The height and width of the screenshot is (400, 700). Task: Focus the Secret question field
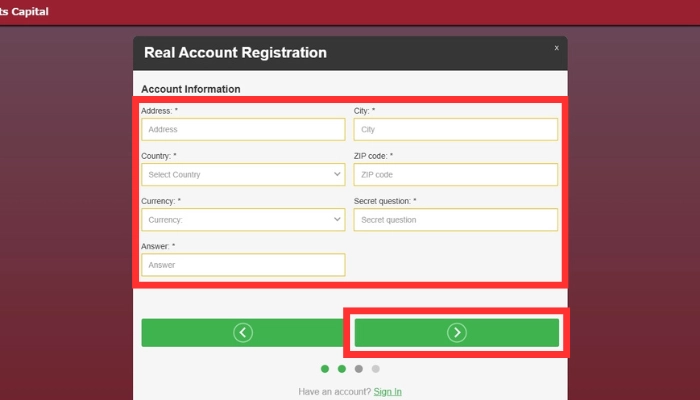tap(455, 220)
